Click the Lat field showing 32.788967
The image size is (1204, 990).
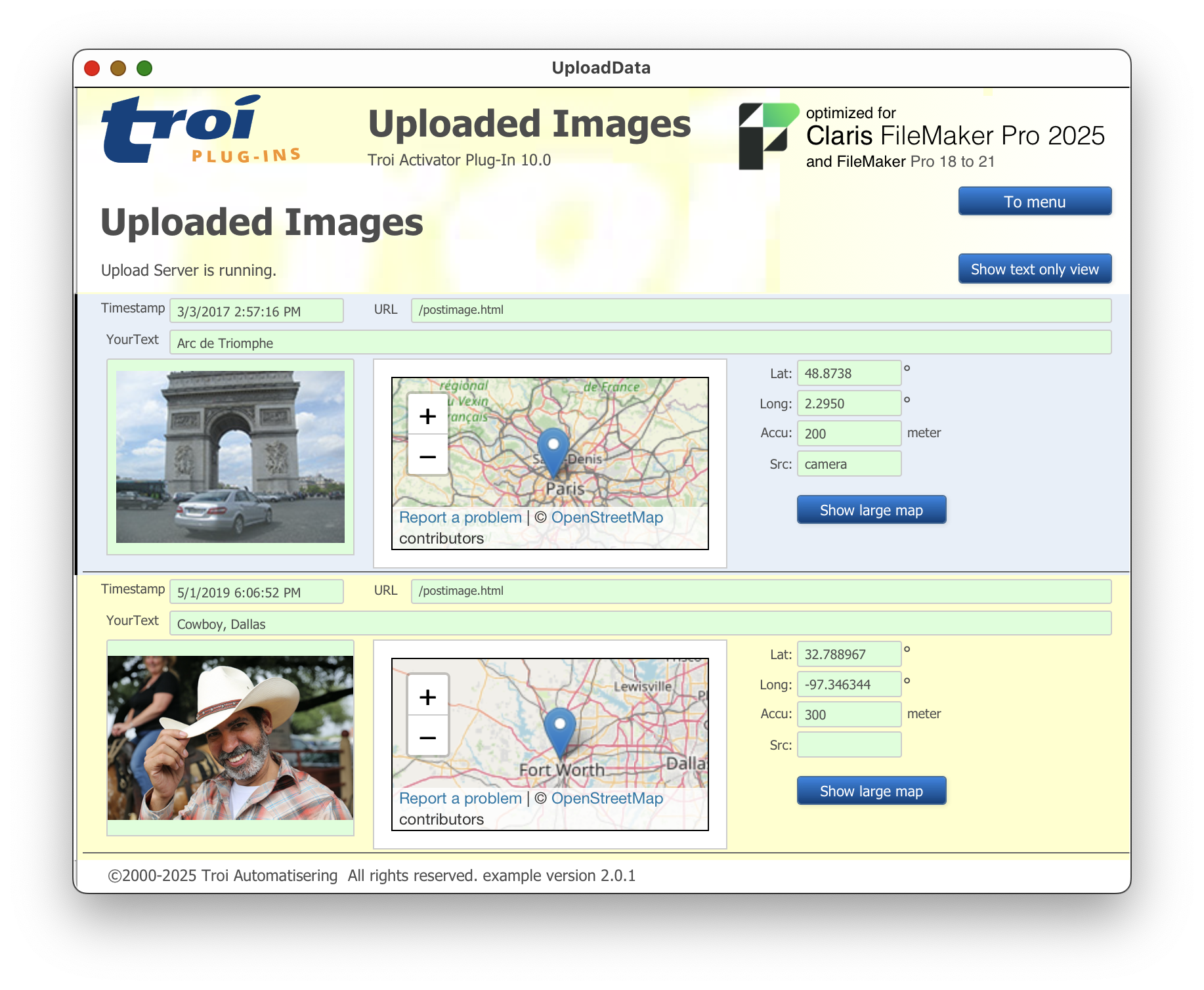pyautogui.click(x=849, y=654)
